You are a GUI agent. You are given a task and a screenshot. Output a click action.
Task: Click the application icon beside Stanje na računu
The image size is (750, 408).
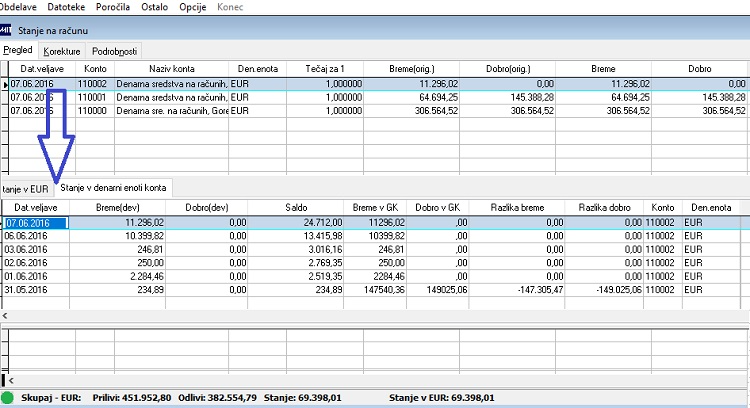(5, 30)
